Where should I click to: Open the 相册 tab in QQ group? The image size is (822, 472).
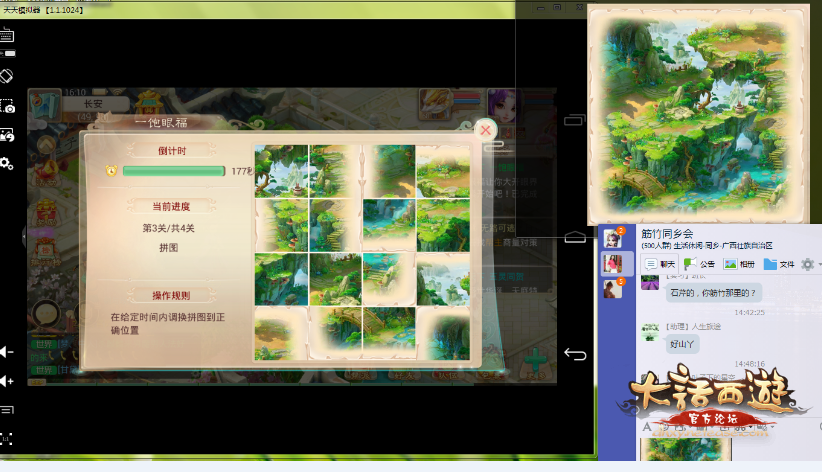[x=739, y=264]
